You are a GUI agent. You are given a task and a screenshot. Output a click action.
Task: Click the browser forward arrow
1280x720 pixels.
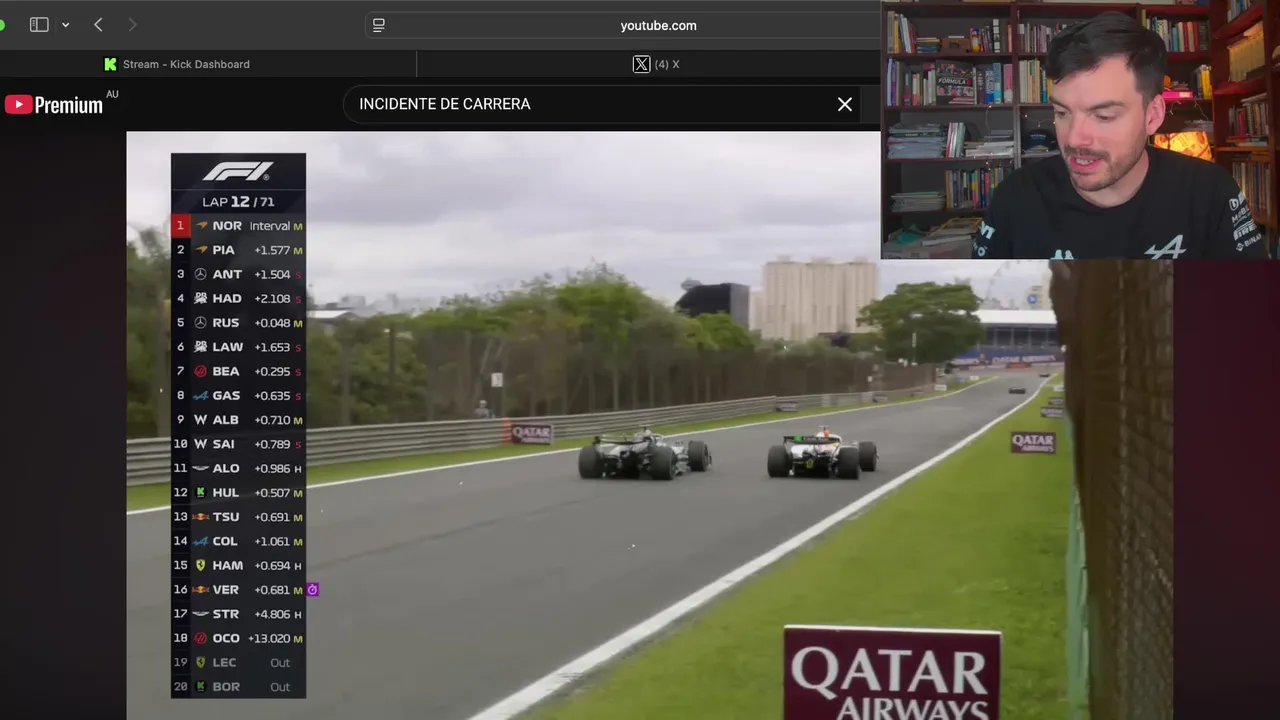tap(132, 25)
